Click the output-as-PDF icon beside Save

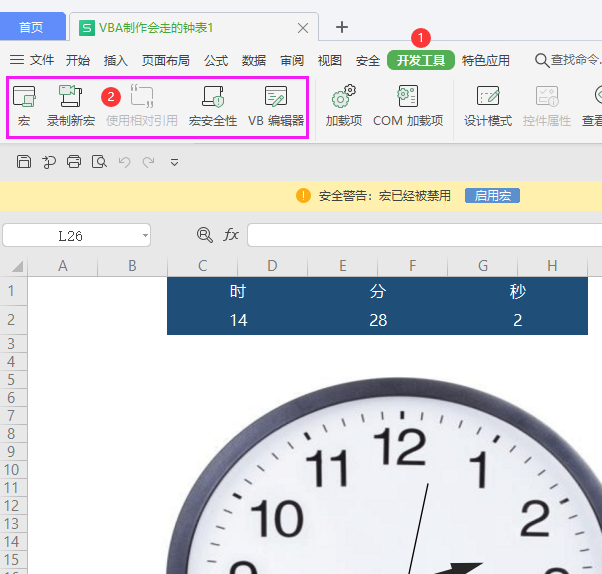click(x=49, y=162)
